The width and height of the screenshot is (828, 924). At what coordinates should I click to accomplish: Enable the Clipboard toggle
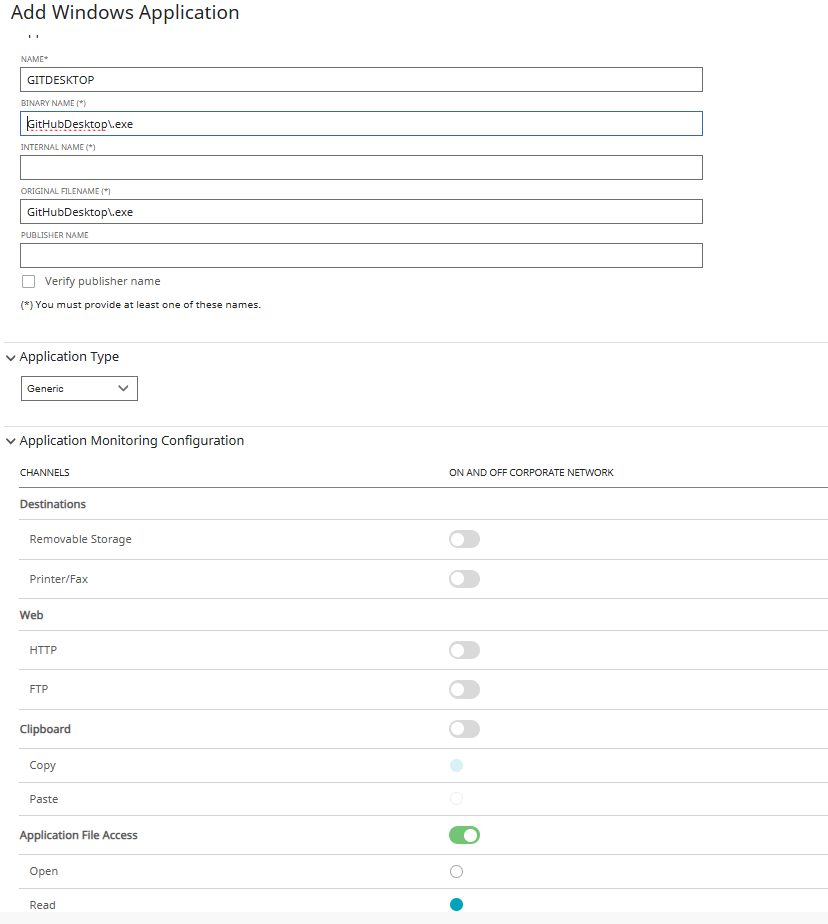pos(464,729)
